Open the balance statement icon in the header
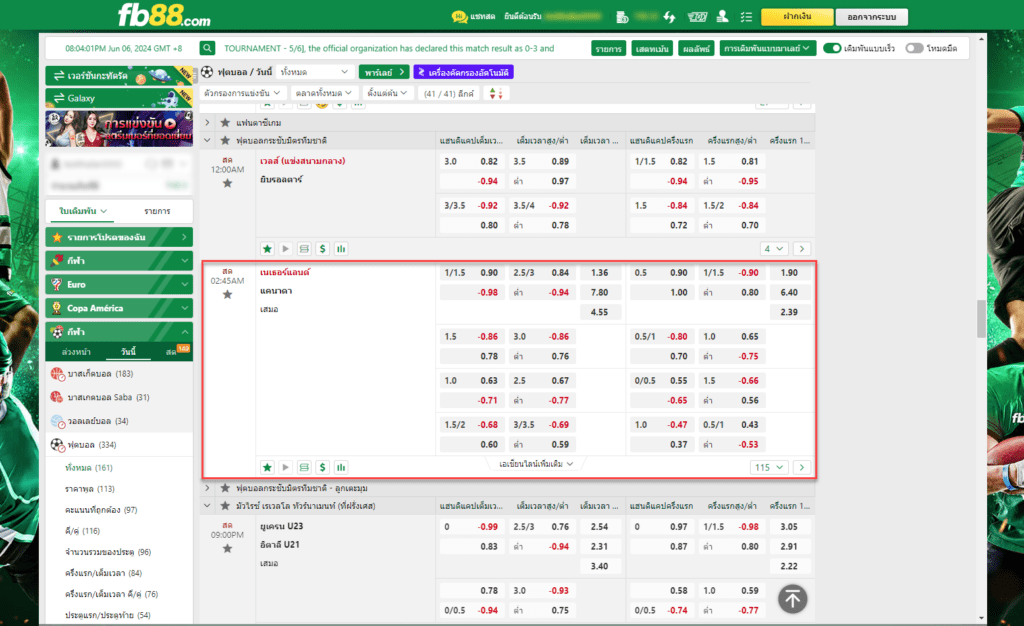The height and width of the screenshot is (626, 1024). [x=622, y=17]
